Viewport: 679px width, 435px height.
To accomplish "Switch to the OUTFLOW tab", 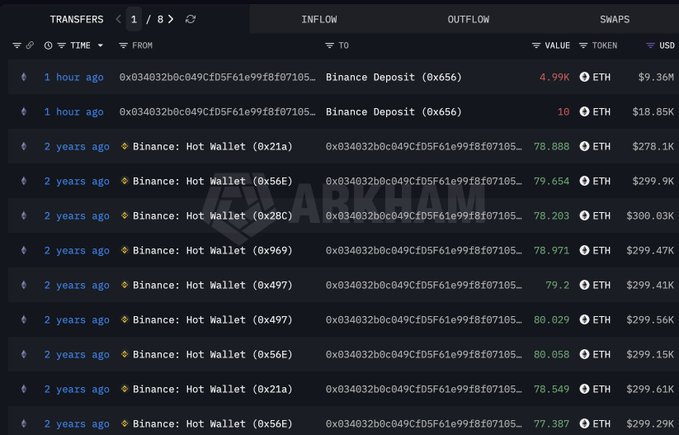I will 468,19.
